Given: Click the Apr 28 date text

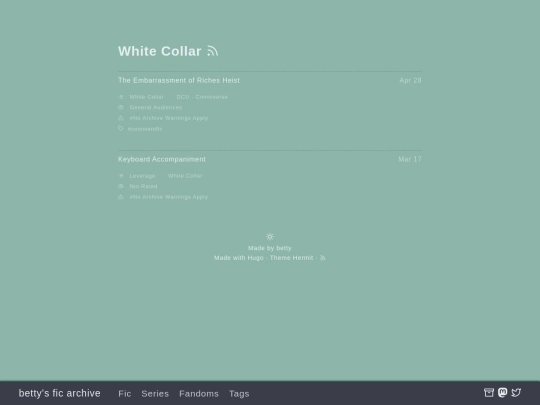Looking at the screenshot, I should click(411, 81).
